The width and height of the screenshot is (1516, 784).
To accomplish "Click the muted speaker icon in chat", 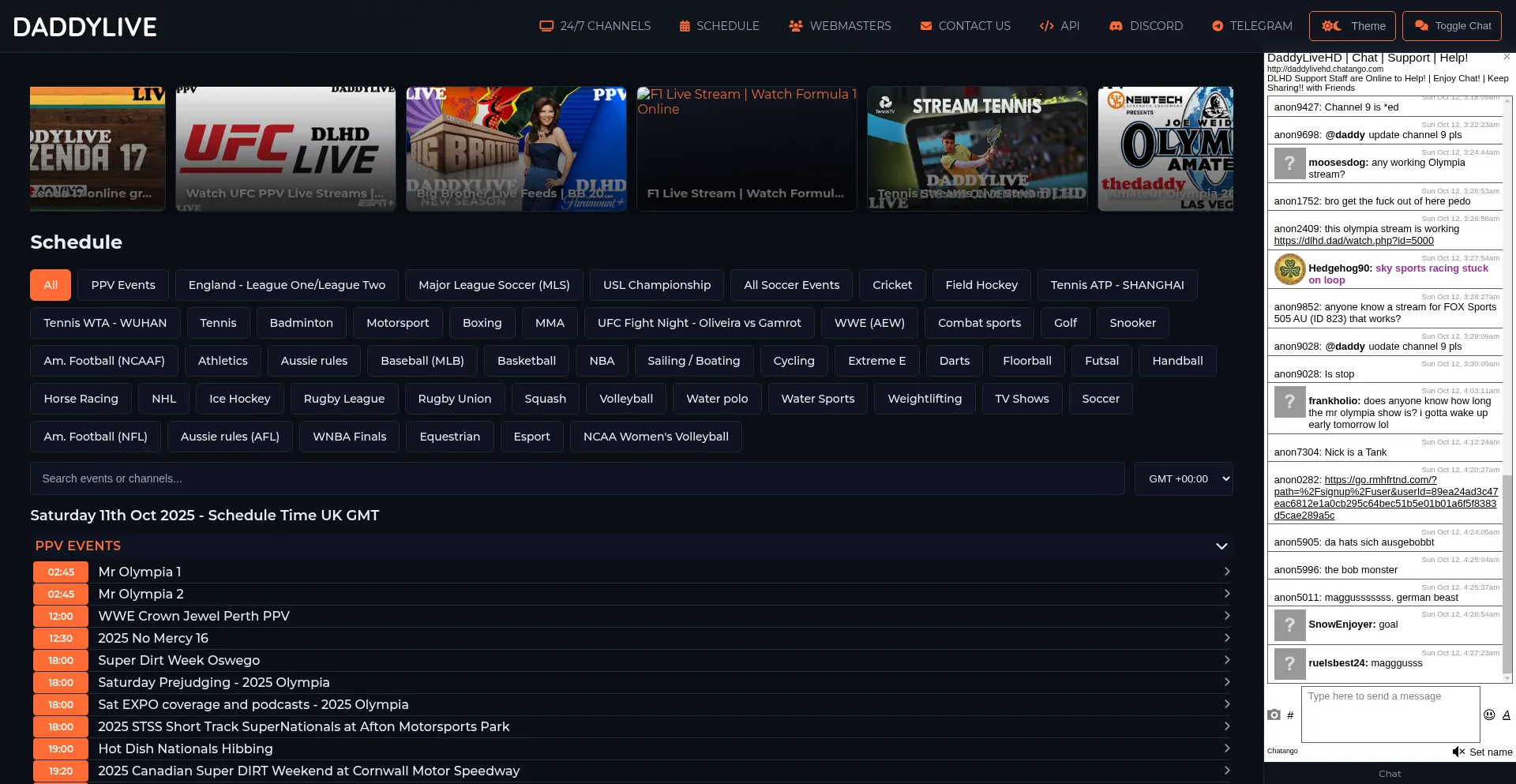I will [x=1458, y=752].
